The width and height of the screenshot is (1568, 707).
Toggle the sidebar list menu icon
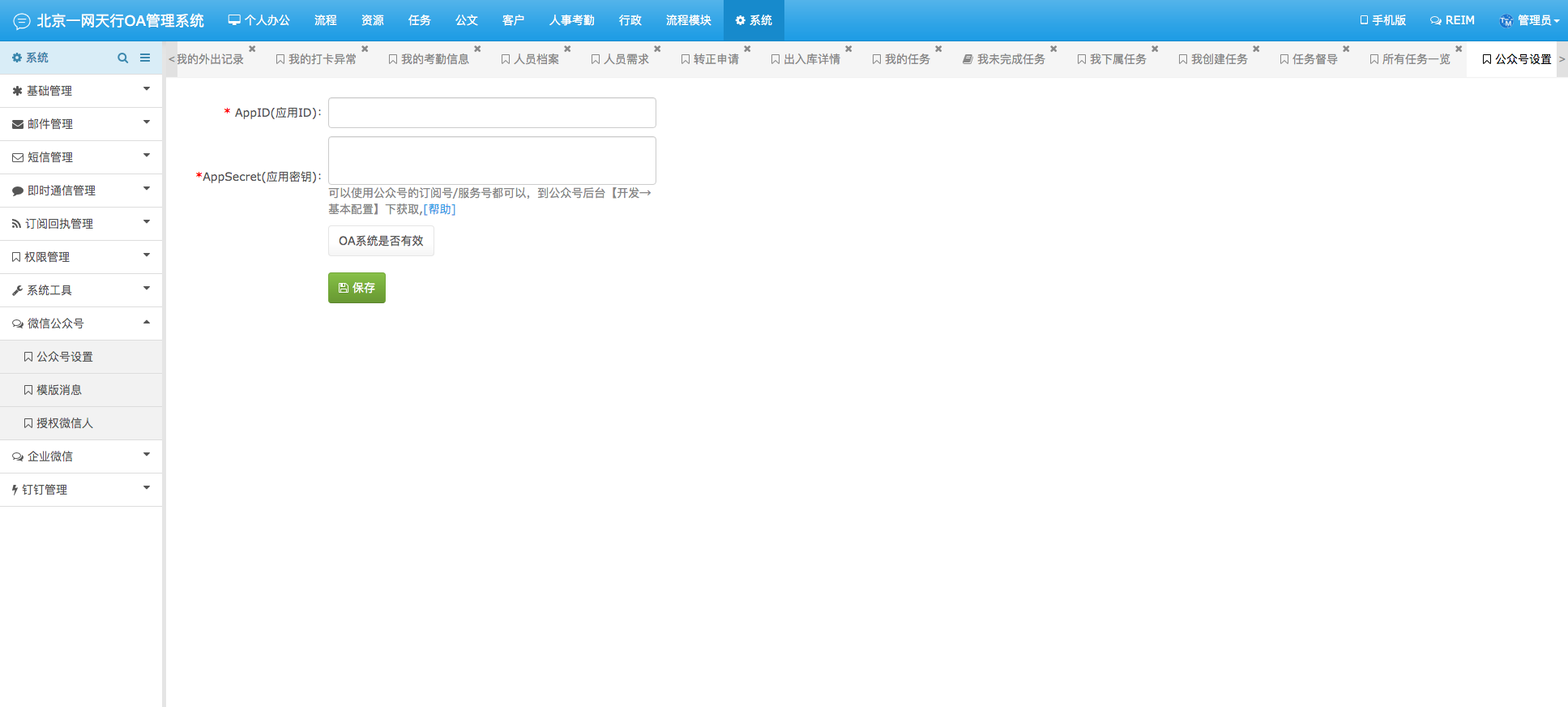[x=145, y=58]
